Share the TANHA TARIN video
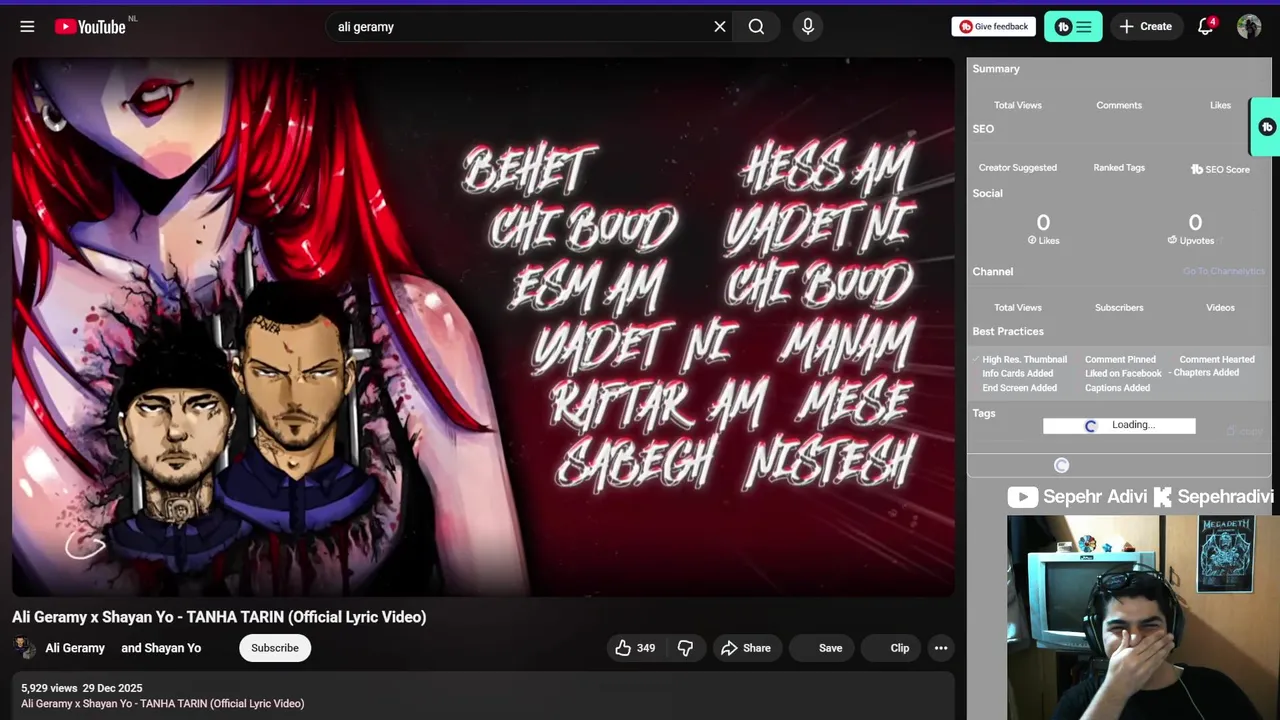Viewport: 1280px width, 720px height. coord(746,648)
